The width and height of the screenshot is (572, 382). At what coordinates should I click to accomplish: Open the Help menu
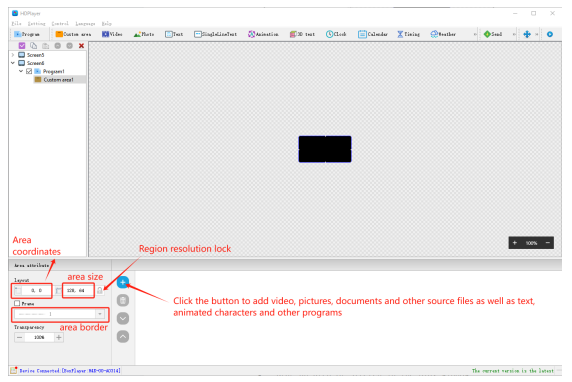point(107,23)
